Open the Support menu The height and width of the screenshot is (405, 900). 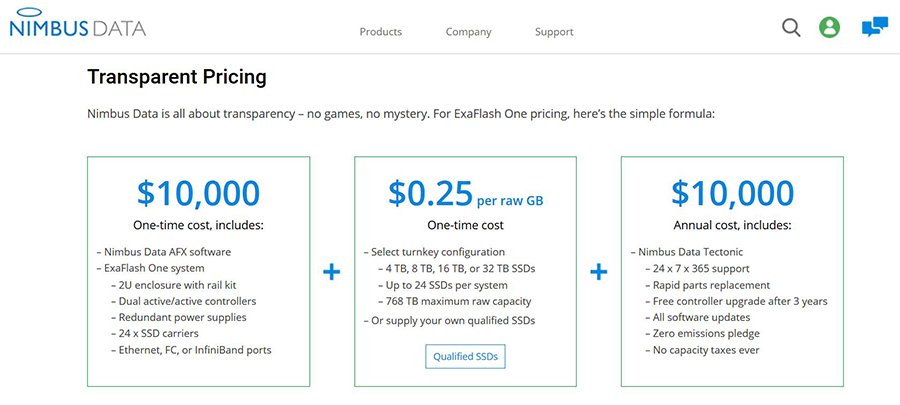(x=554, y=32)
